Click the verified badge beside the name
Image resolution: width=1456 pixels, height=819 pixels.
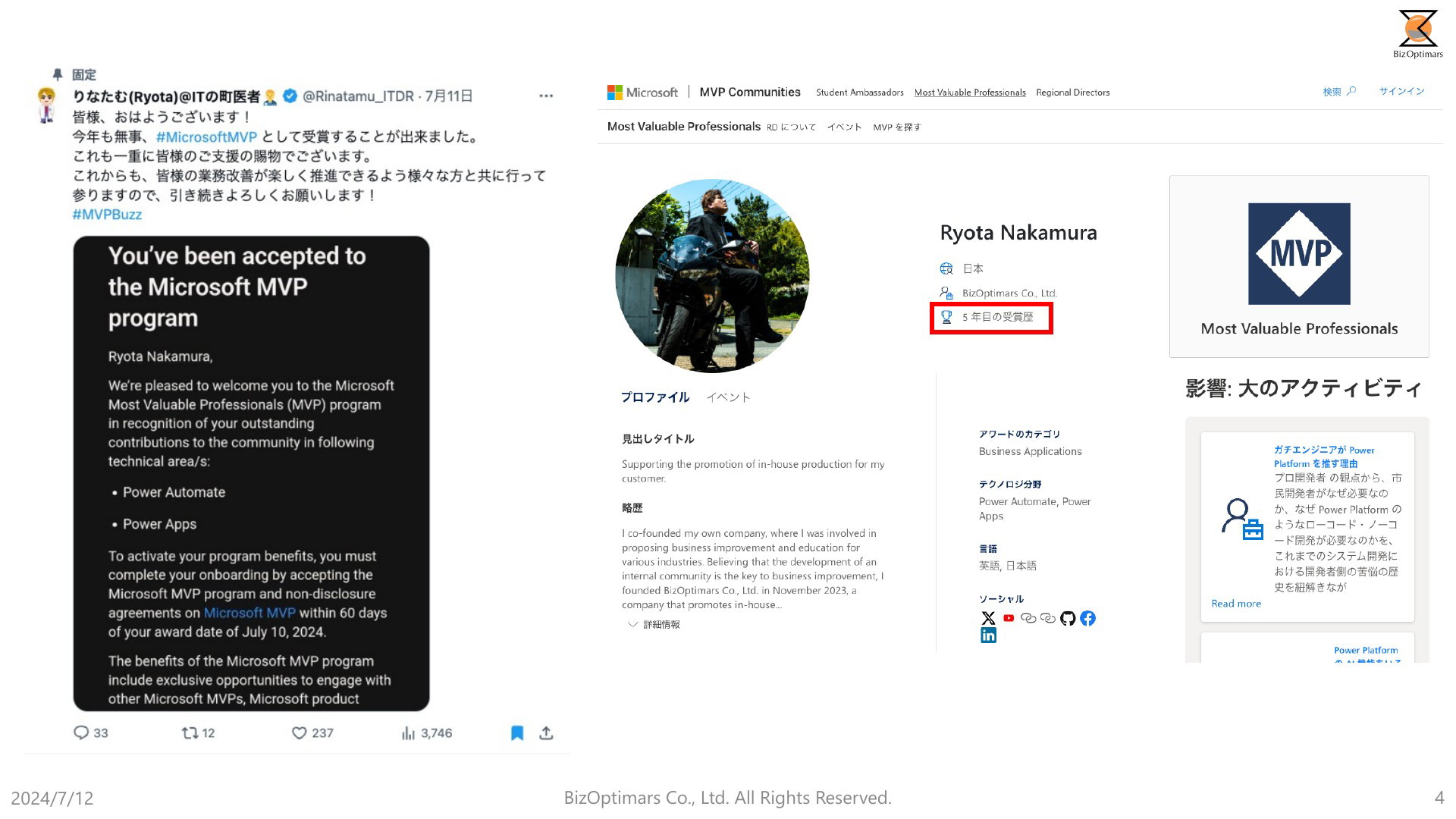290,96
